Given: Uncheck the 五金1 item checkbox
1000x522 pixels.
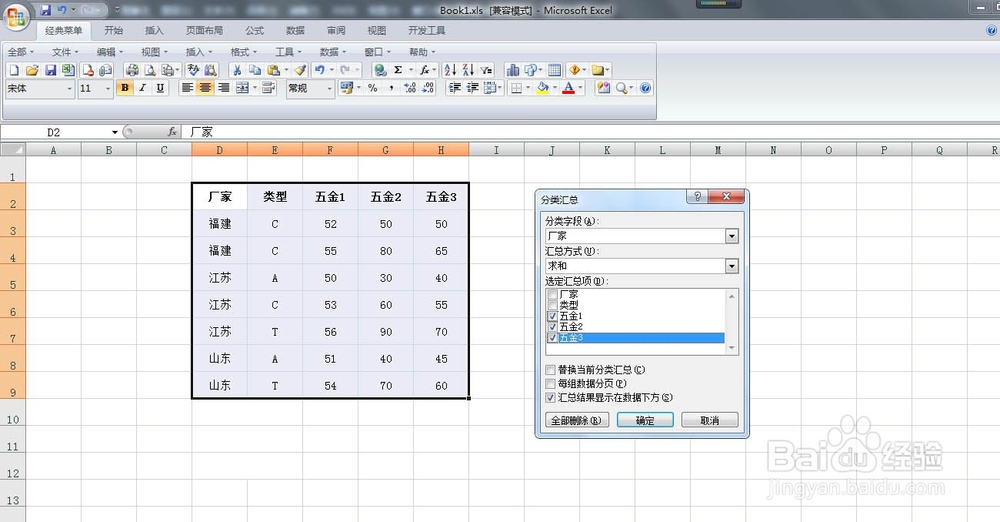Looking at the screenshot, I should tap(552, 316).
